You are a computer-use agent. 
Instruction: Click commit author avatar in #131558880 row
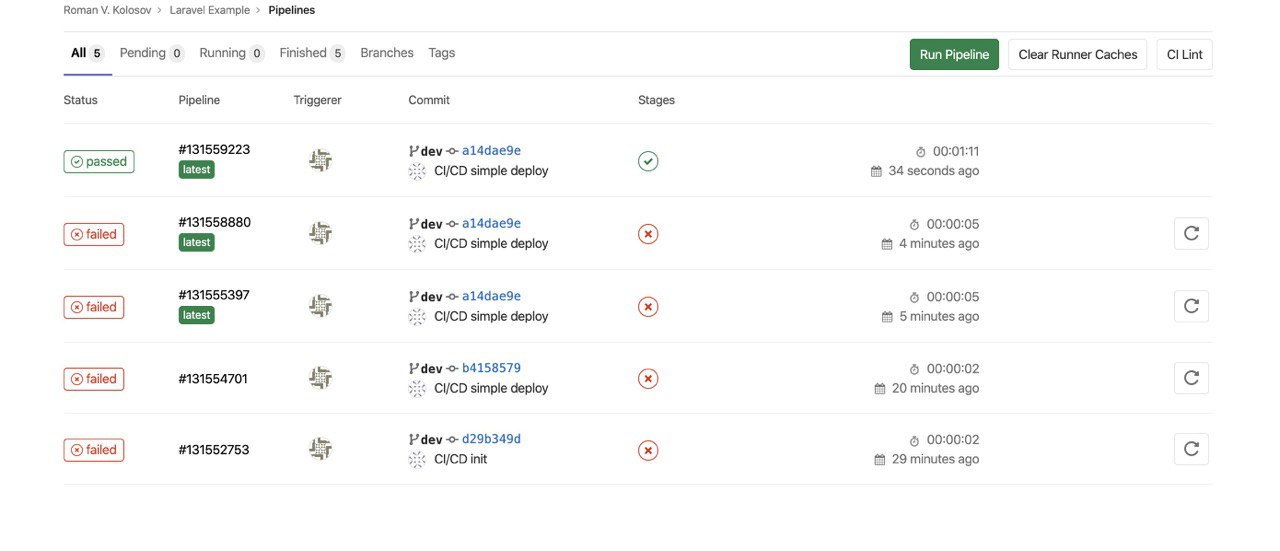pos(417,244)
